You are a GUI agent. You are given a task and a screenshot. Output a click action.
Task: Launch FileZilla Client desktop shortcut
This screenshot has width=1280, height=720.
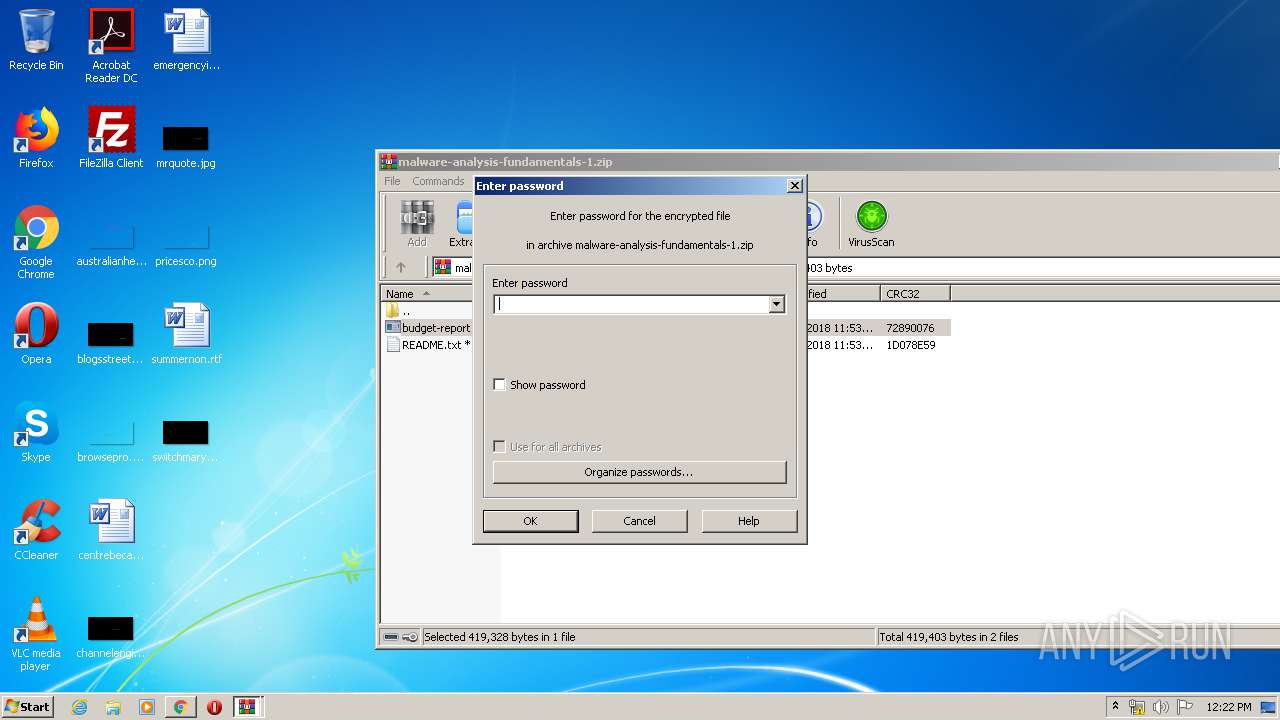(111, 138)
